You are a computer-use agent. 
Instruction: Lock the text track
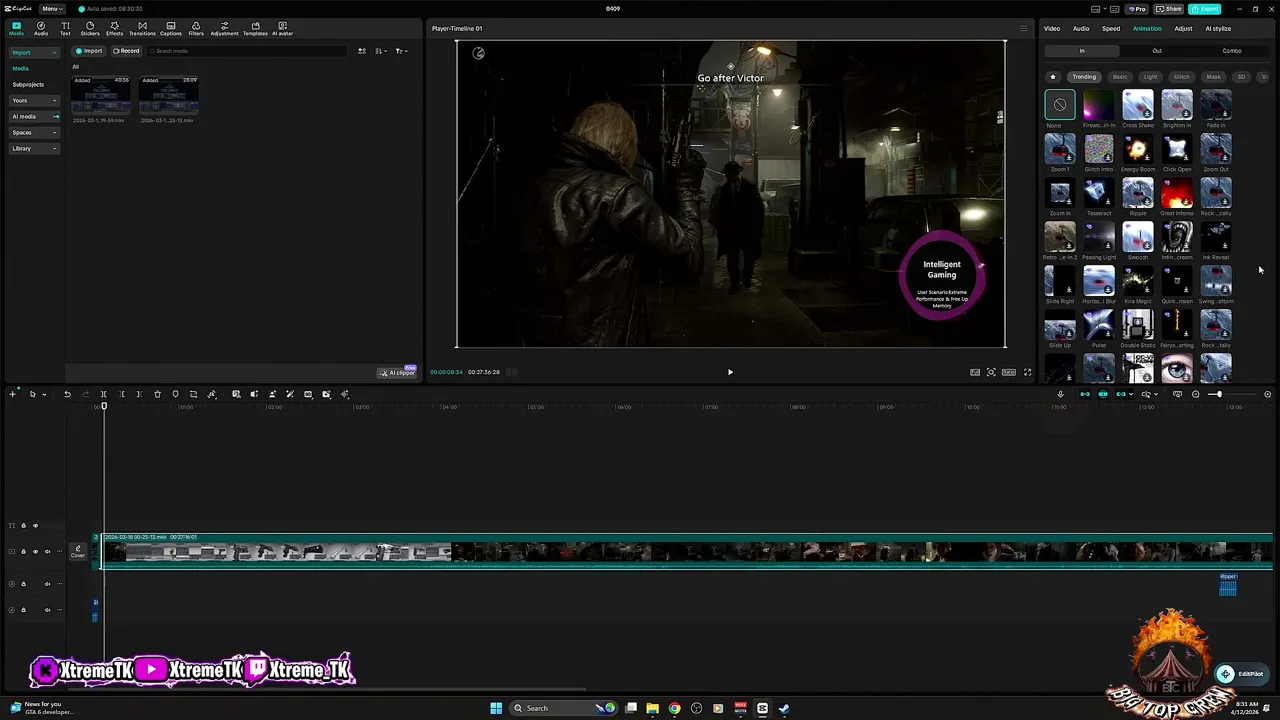[x=23, y=526]
